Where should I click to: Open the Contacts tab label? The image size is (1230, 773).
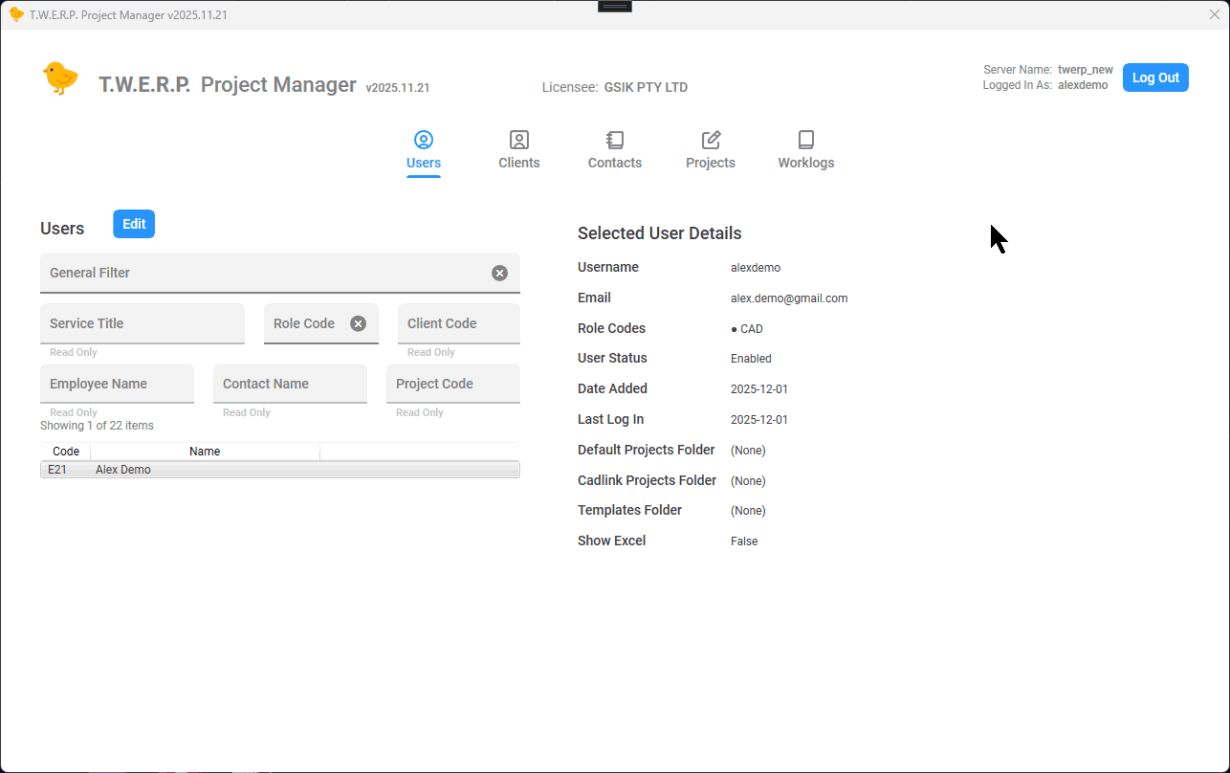(x=615, y=163)
